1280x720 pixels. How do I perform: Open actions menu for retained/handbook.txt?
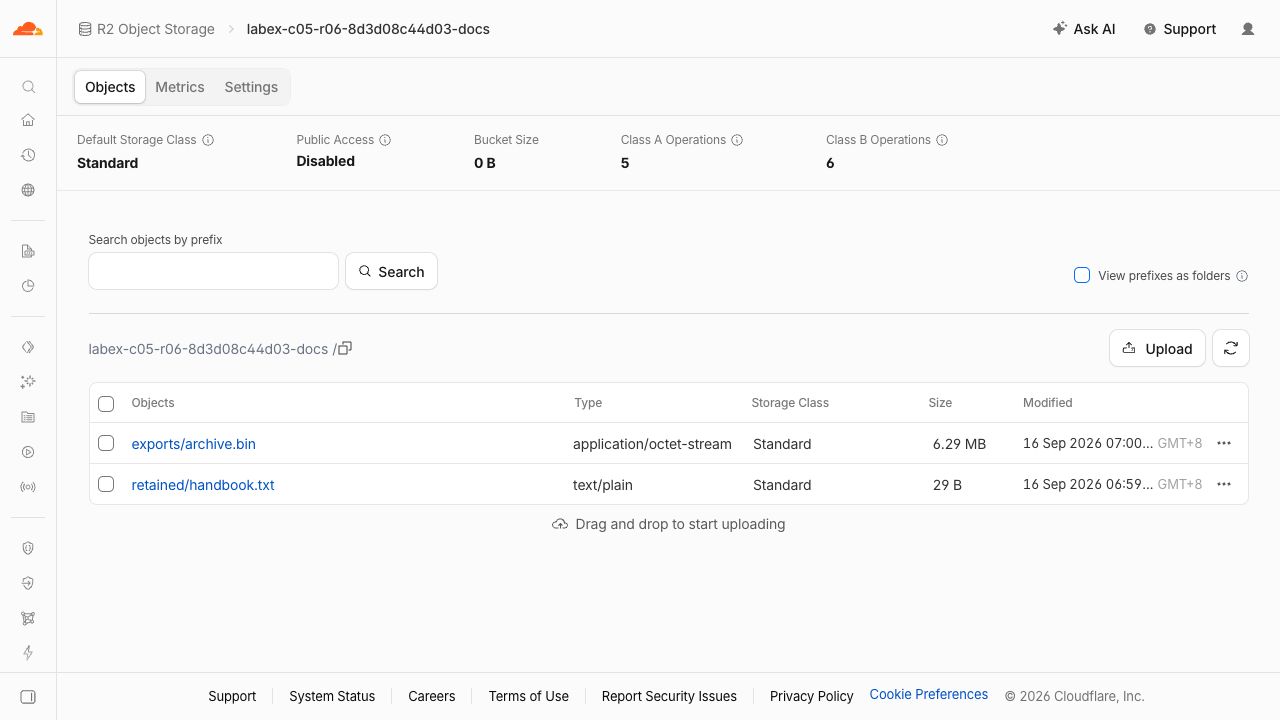point(1224,484)
